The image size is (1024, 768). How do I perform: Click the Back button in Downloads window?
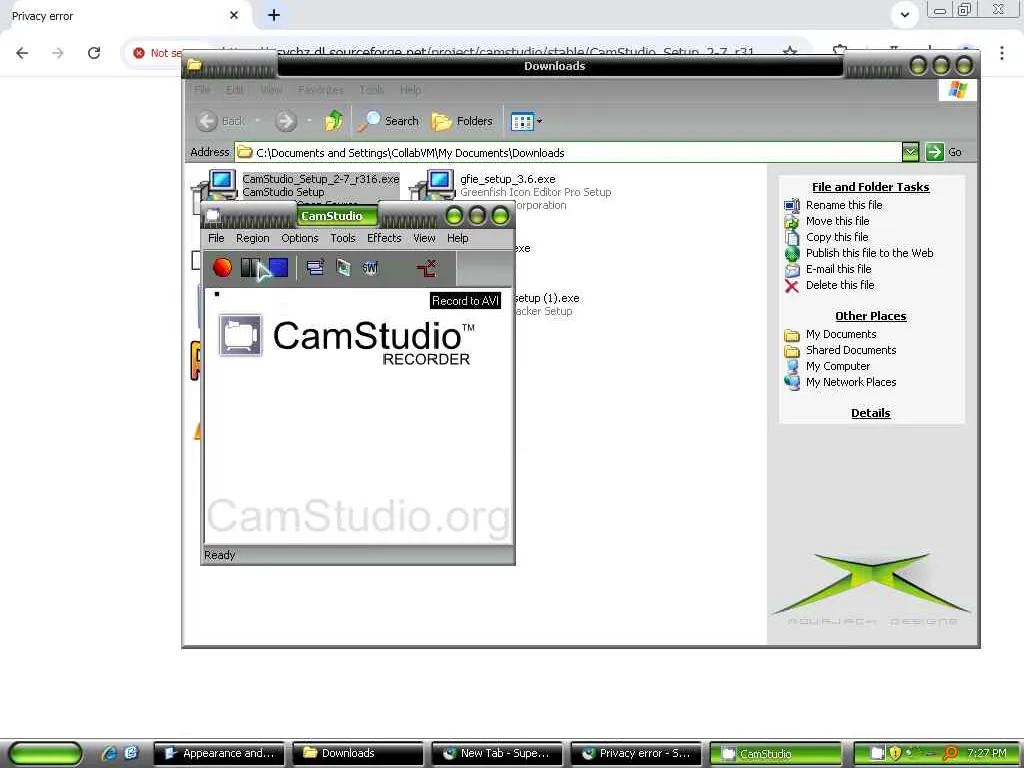coord(221,121)
